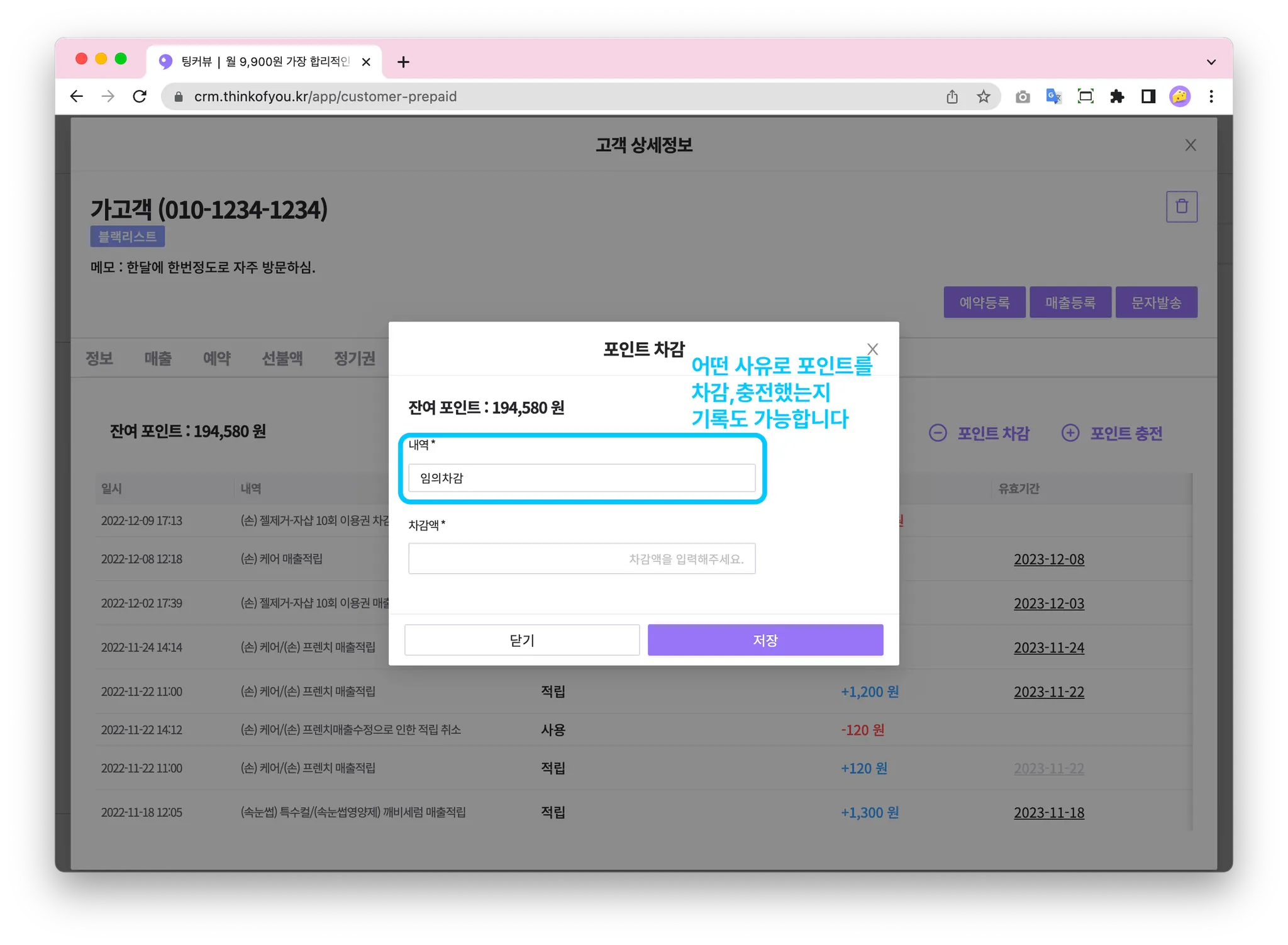The height and width of the screenshot is (945, 1288).
Task: Click the 내역 field containing 임의차감
Action: [581, 478]
